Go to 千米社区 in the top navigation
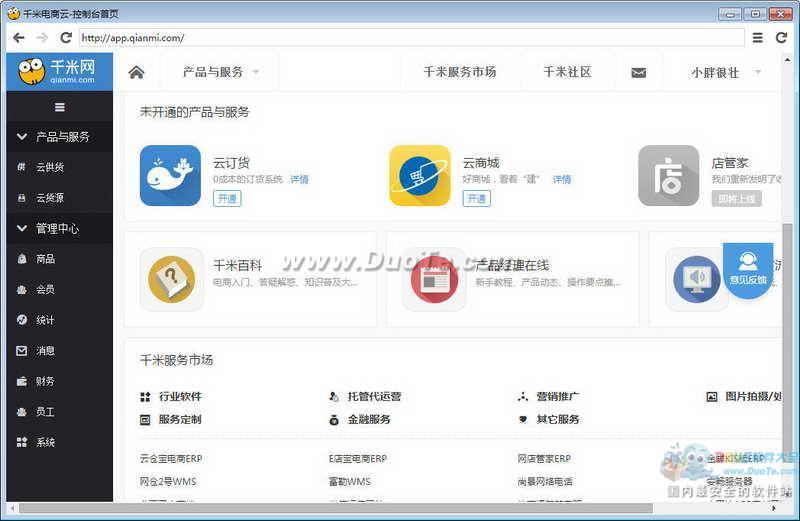The image size is (800, 521). [567, 72]
